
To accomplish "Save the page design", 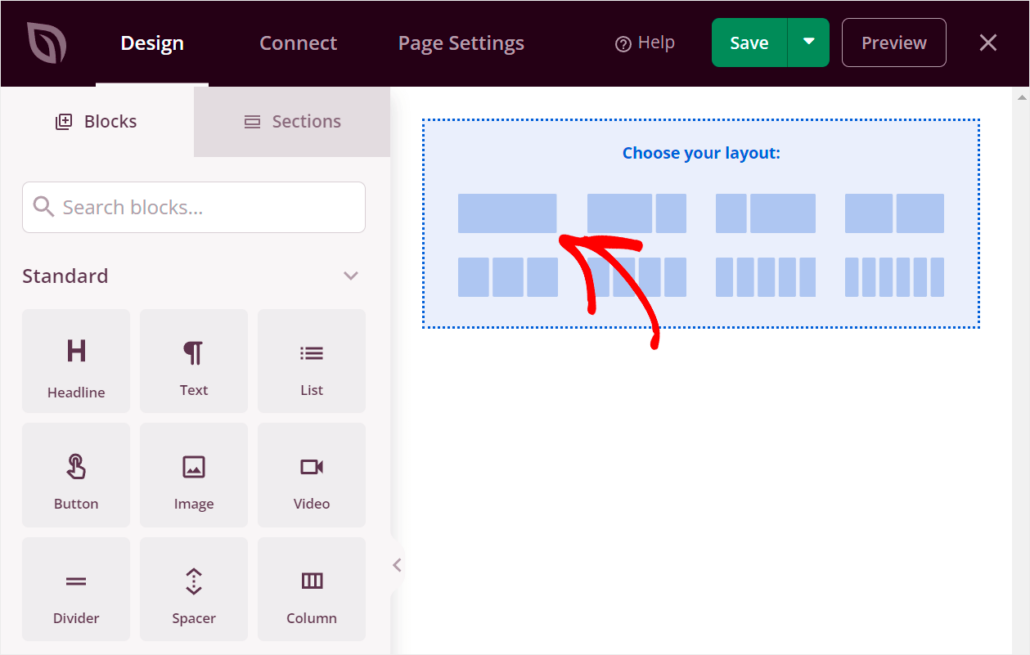I will pos(748,42).
